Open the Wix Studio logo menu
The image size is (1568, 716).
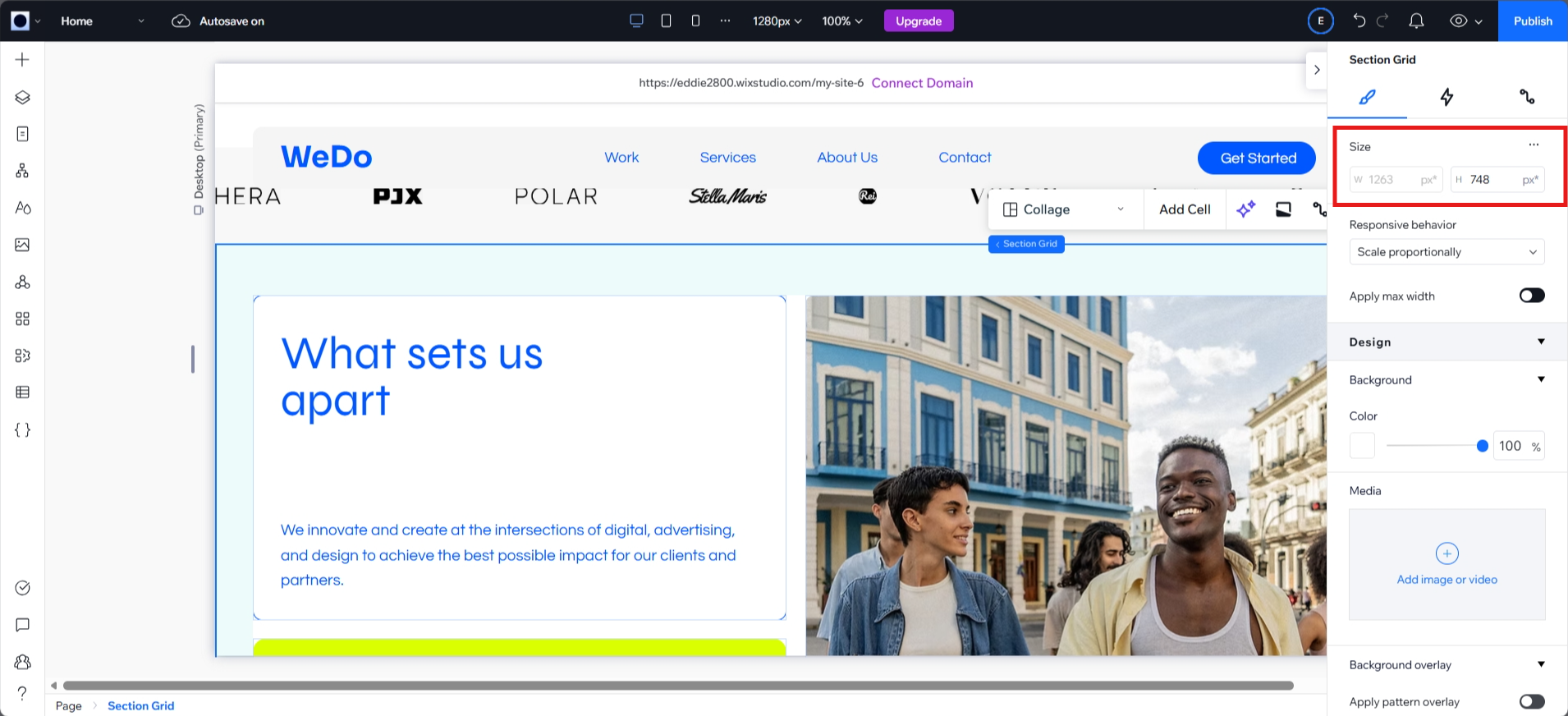click(x=25, y=21)
